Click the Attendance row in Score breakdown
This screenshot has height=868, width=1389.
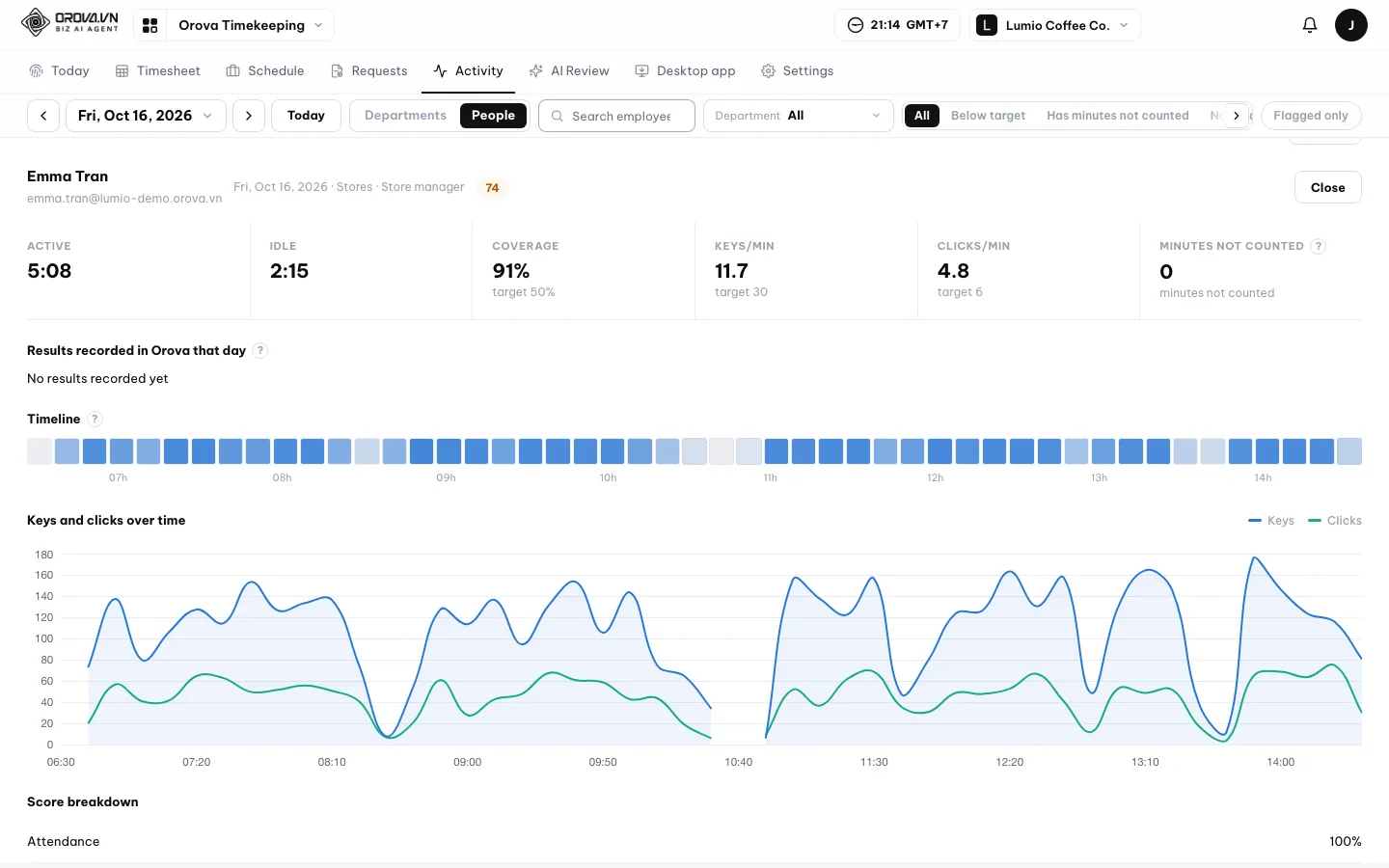tap(694, 841)
